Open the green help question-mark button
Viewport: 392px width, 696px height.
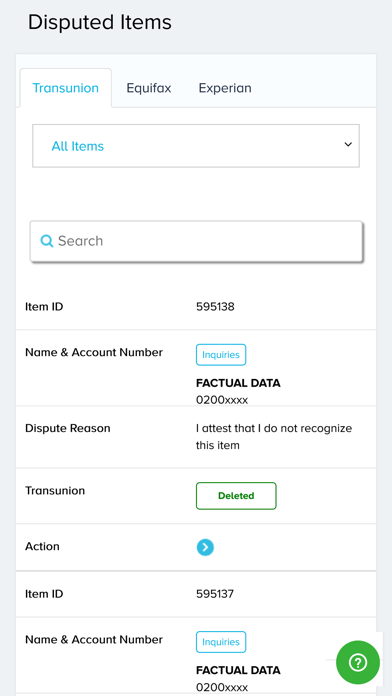(358, 662)
